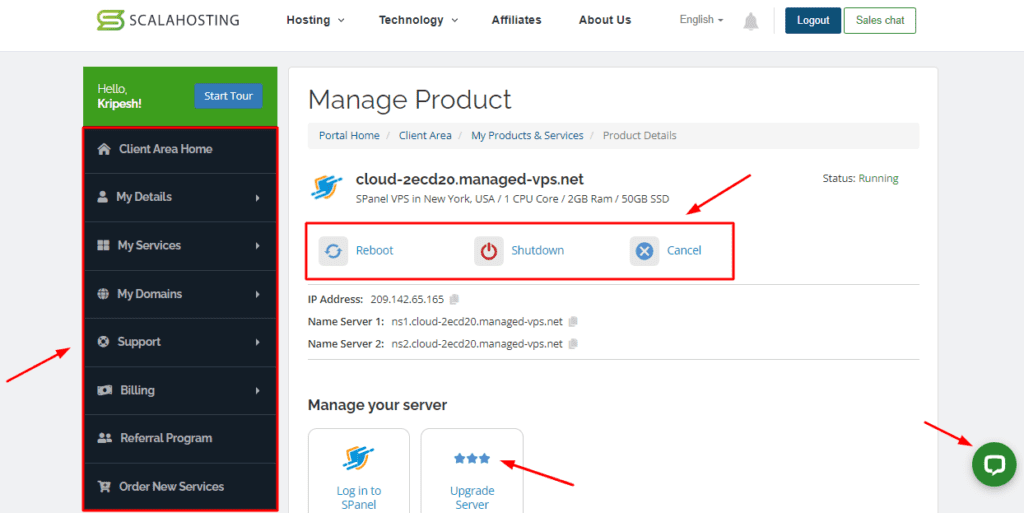Copy Name Server 2 to clipboard
This screenshot has height=513, width=1024.
(x=573, y=344)
